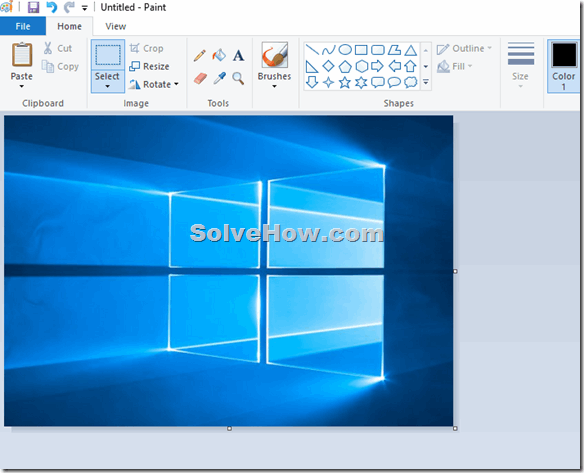584x473 pixels.
Task: Open the Paste dropdown arrow
Action: pyautogui.click(x=22, y=86)
